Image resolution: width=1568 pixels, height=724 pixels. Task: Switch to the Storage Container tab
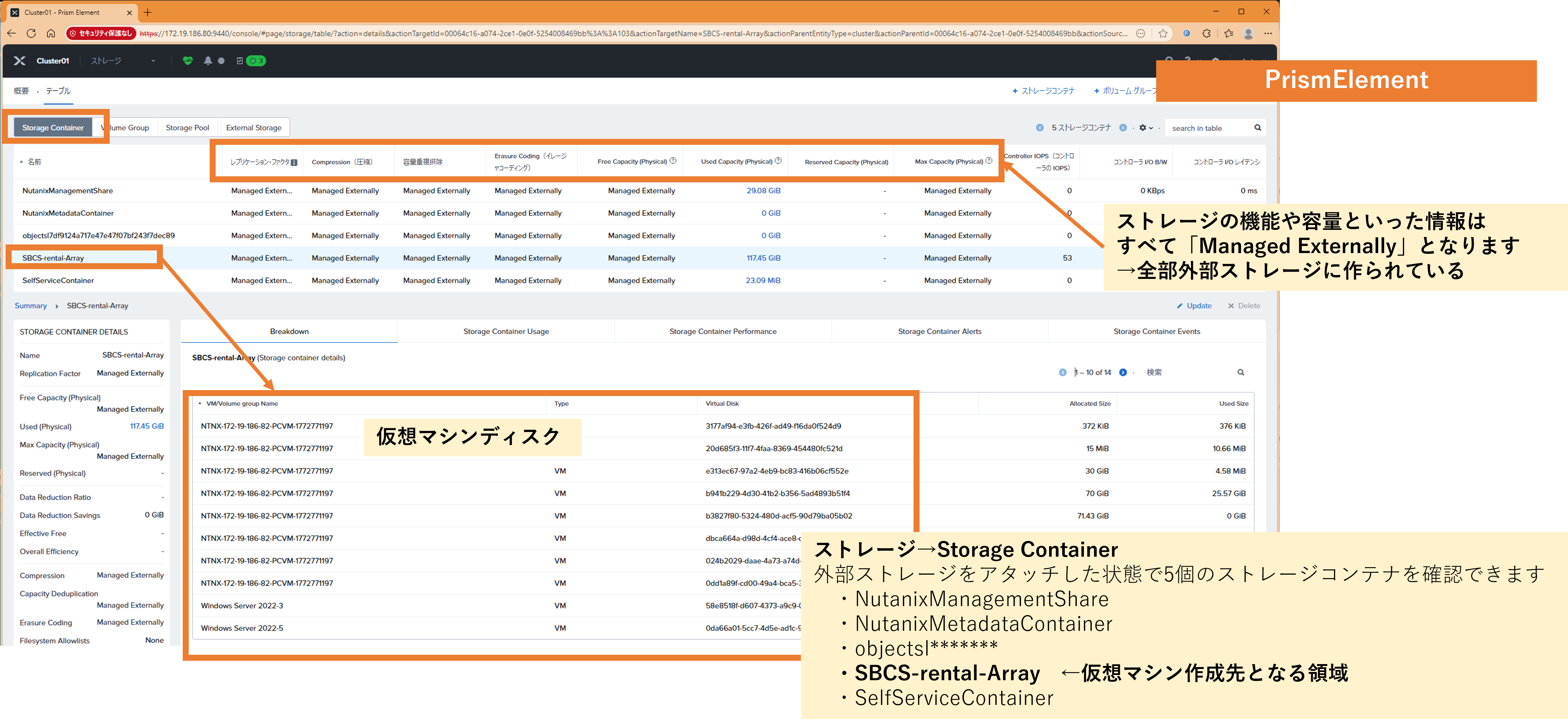pos(53,128)
